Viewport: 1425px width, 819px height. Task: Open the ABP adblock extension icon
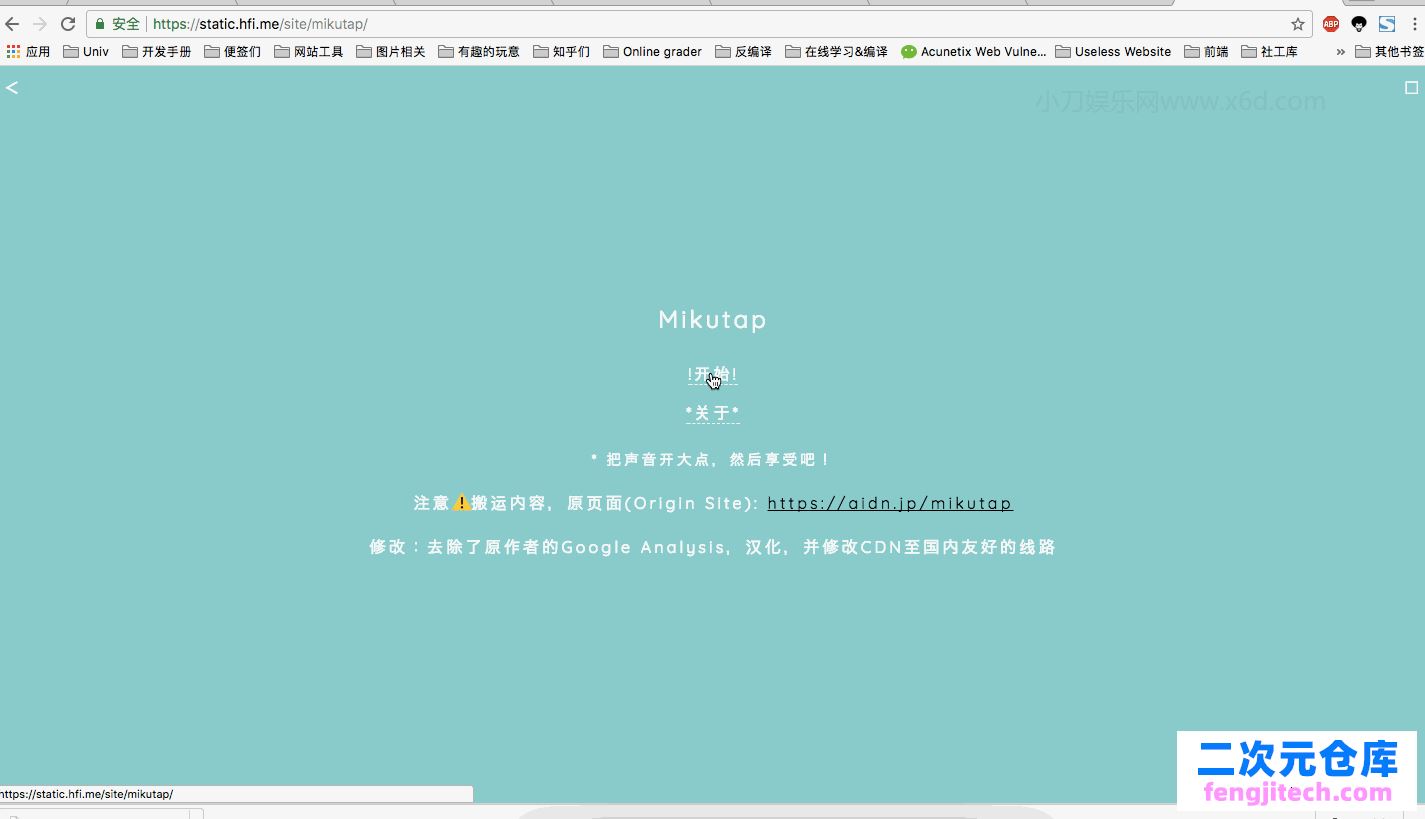click(1331, 24)
